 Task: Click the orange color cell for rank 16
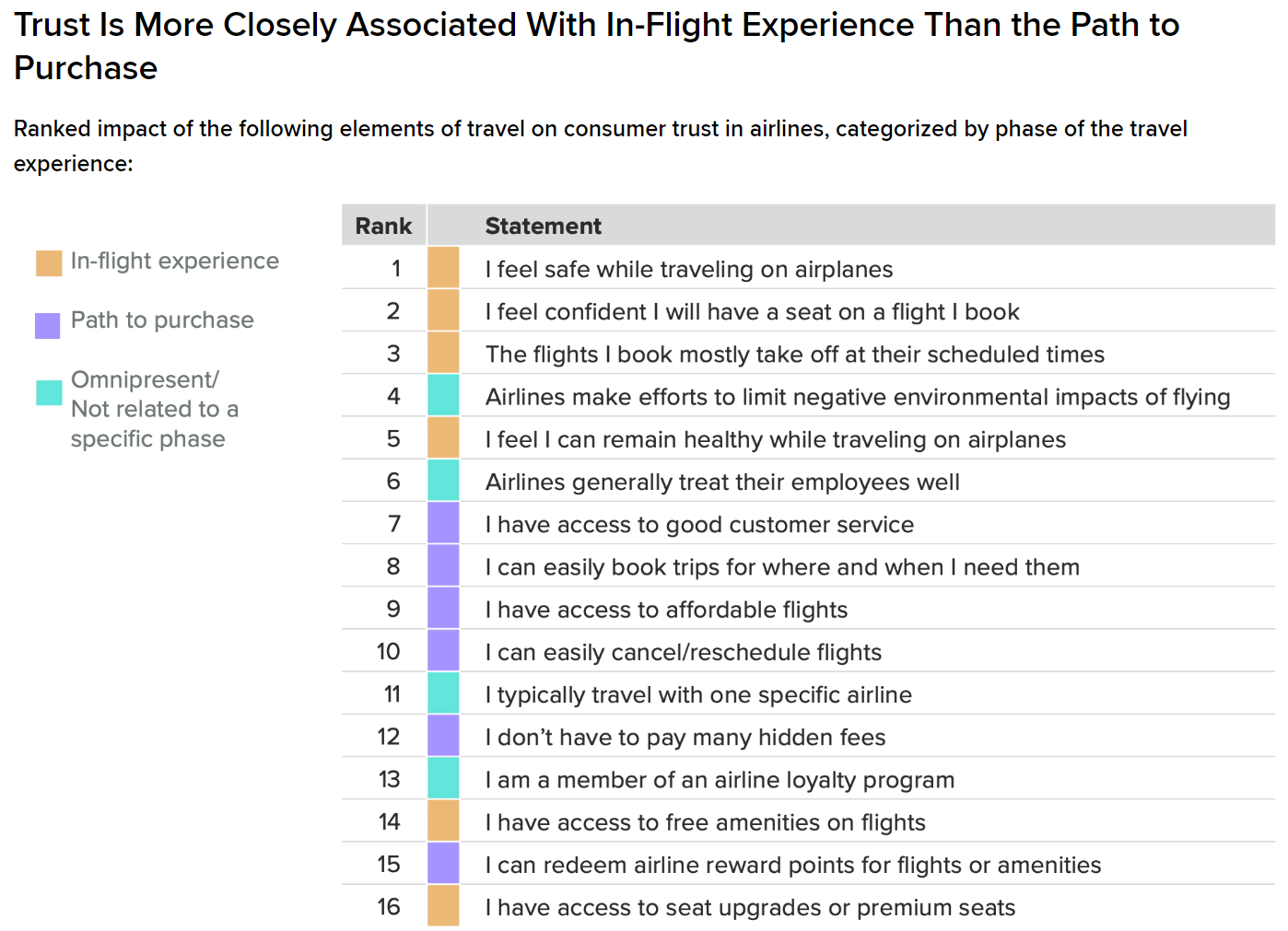tap(443, 906)
